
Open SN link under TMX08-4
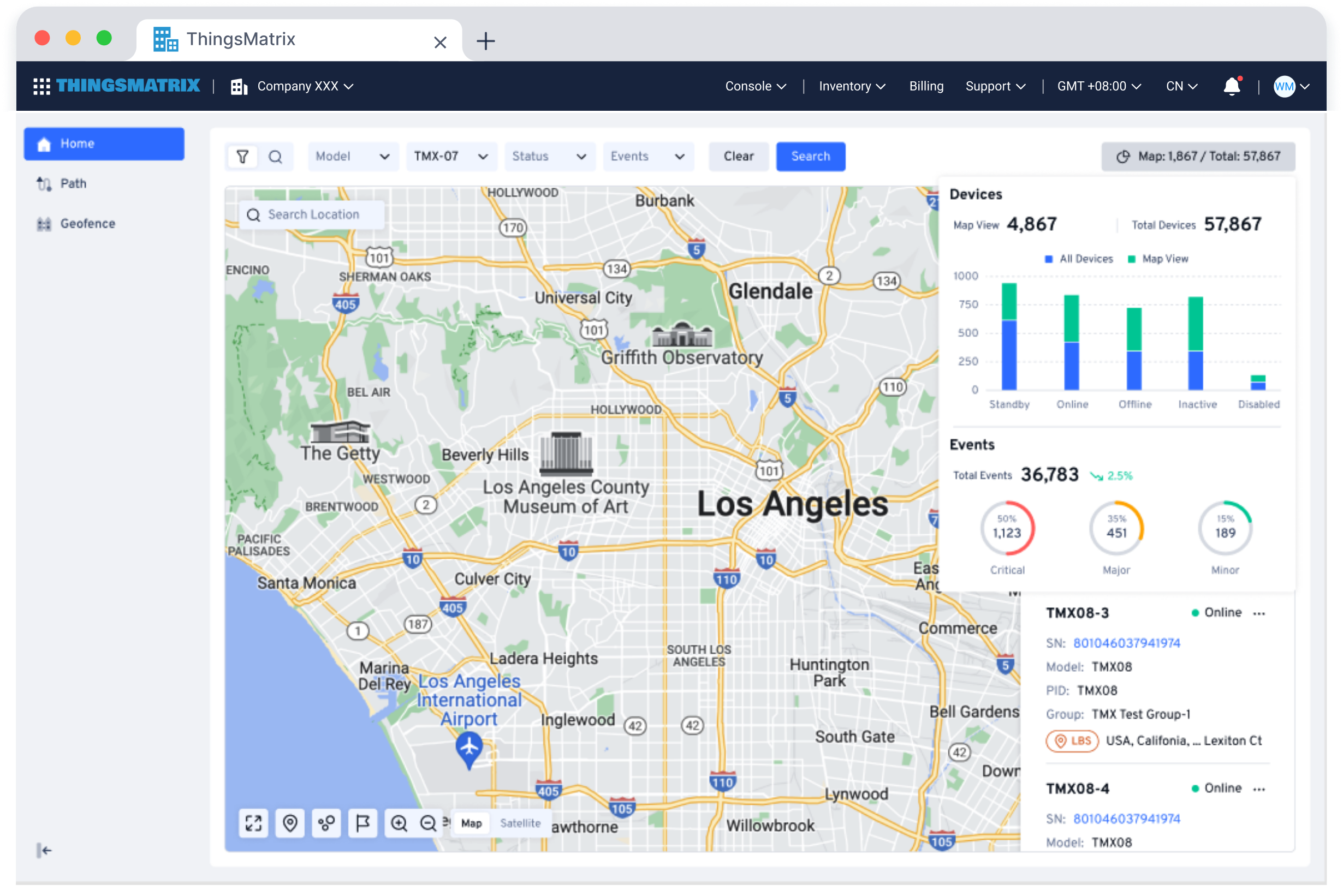1126,819
